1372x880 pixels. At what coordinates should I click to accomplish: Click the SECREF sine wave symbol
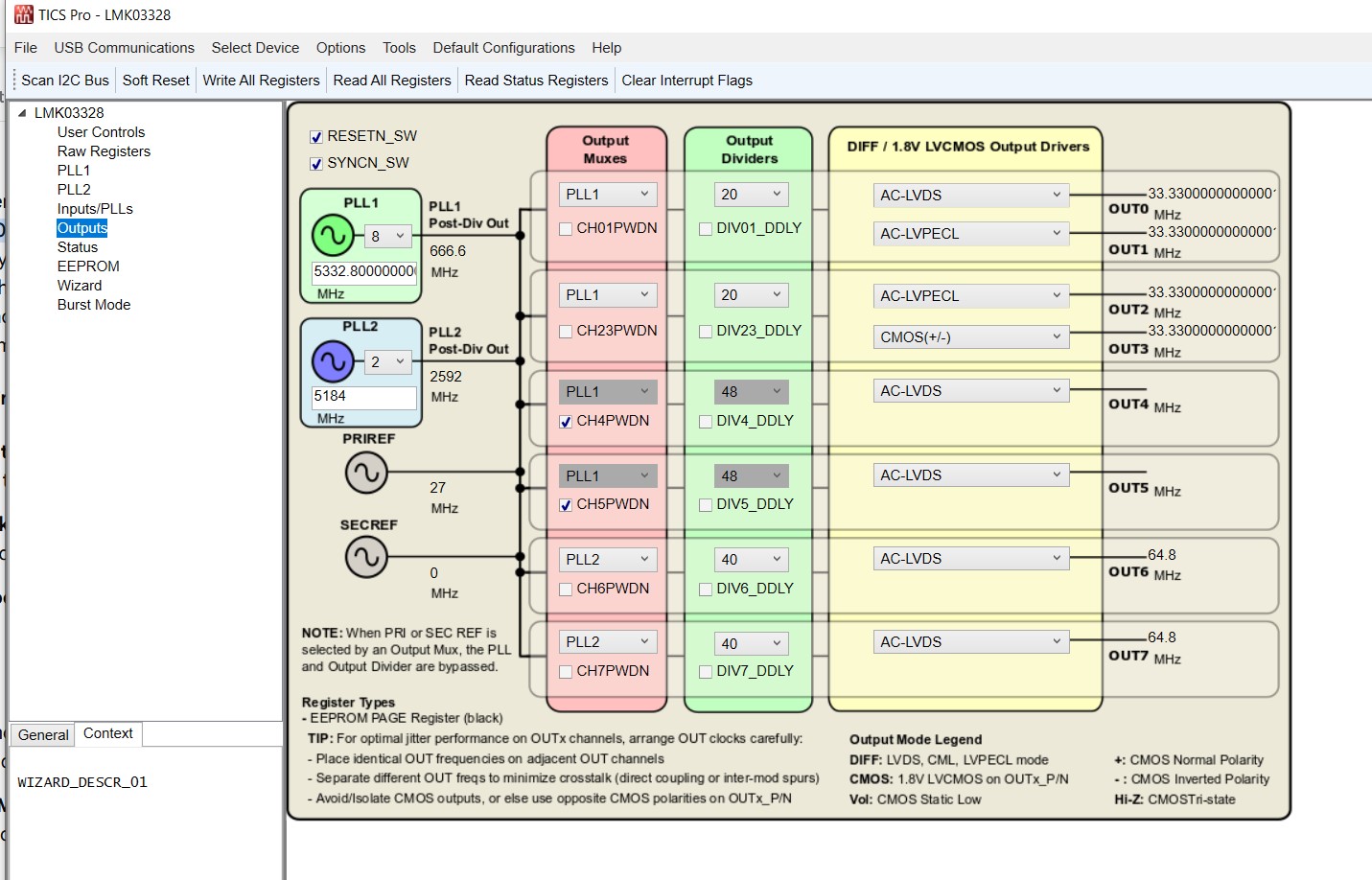[367, 557]
